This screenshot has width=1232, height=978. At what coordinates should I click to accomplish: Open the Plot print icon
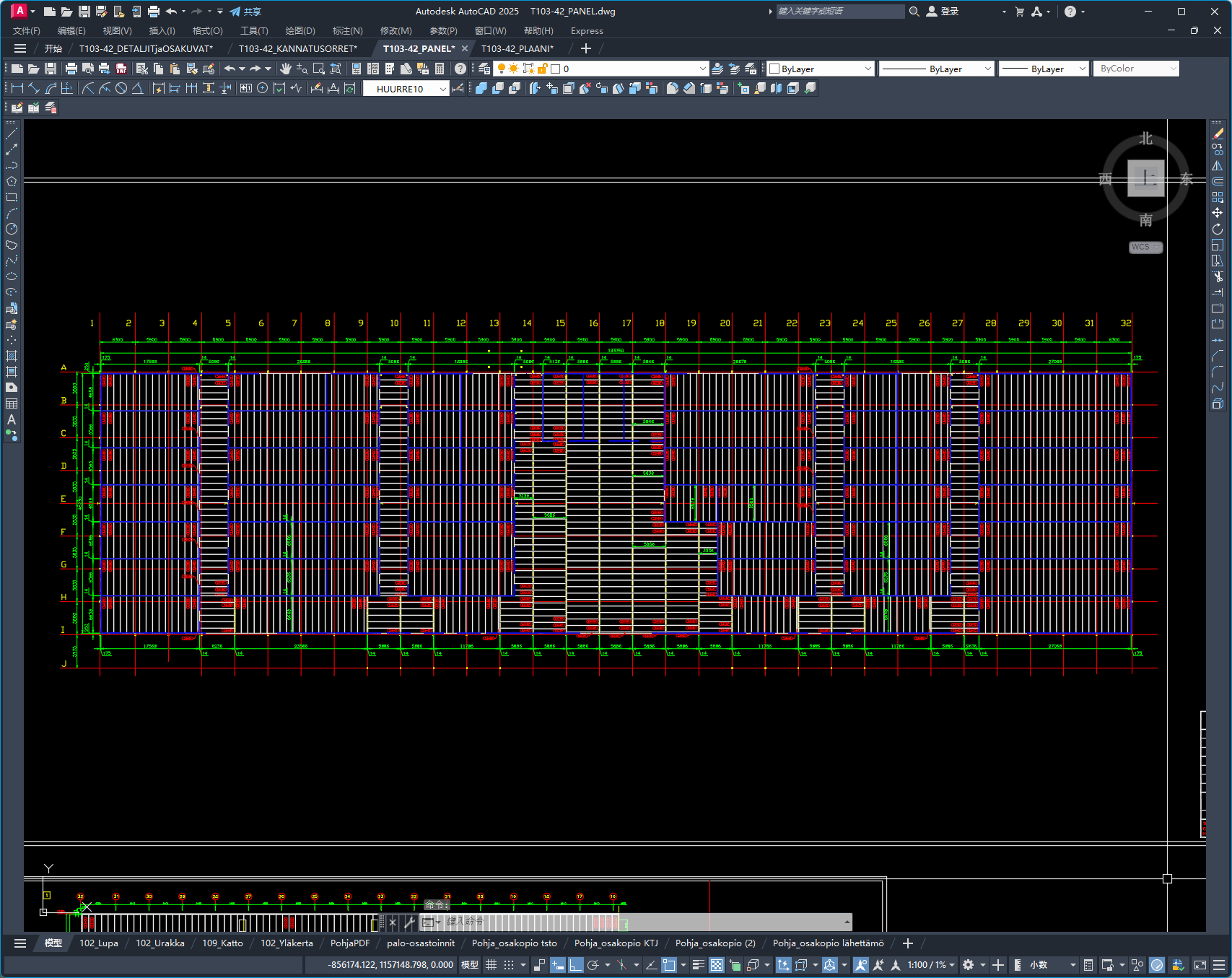coord(71,69)
